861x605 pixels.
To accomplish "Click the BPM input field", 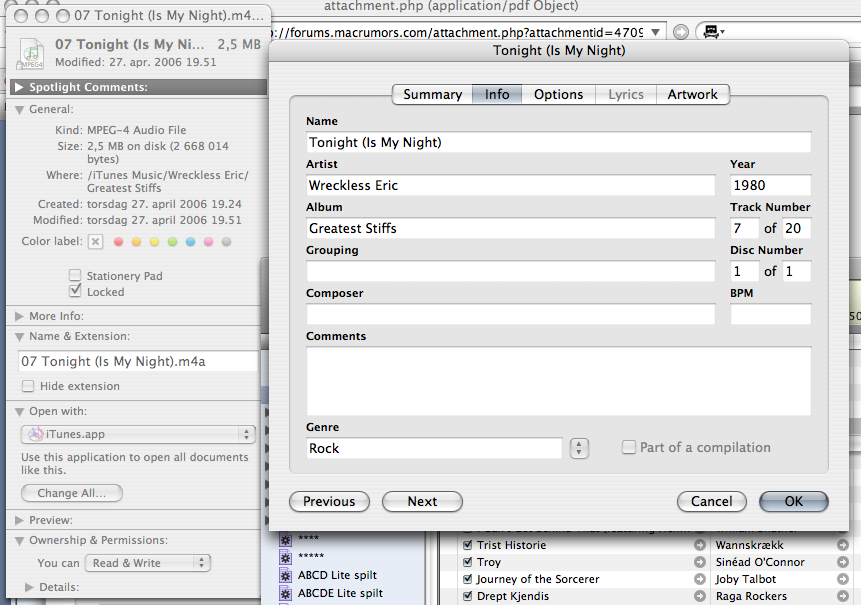I will [770, 314].
